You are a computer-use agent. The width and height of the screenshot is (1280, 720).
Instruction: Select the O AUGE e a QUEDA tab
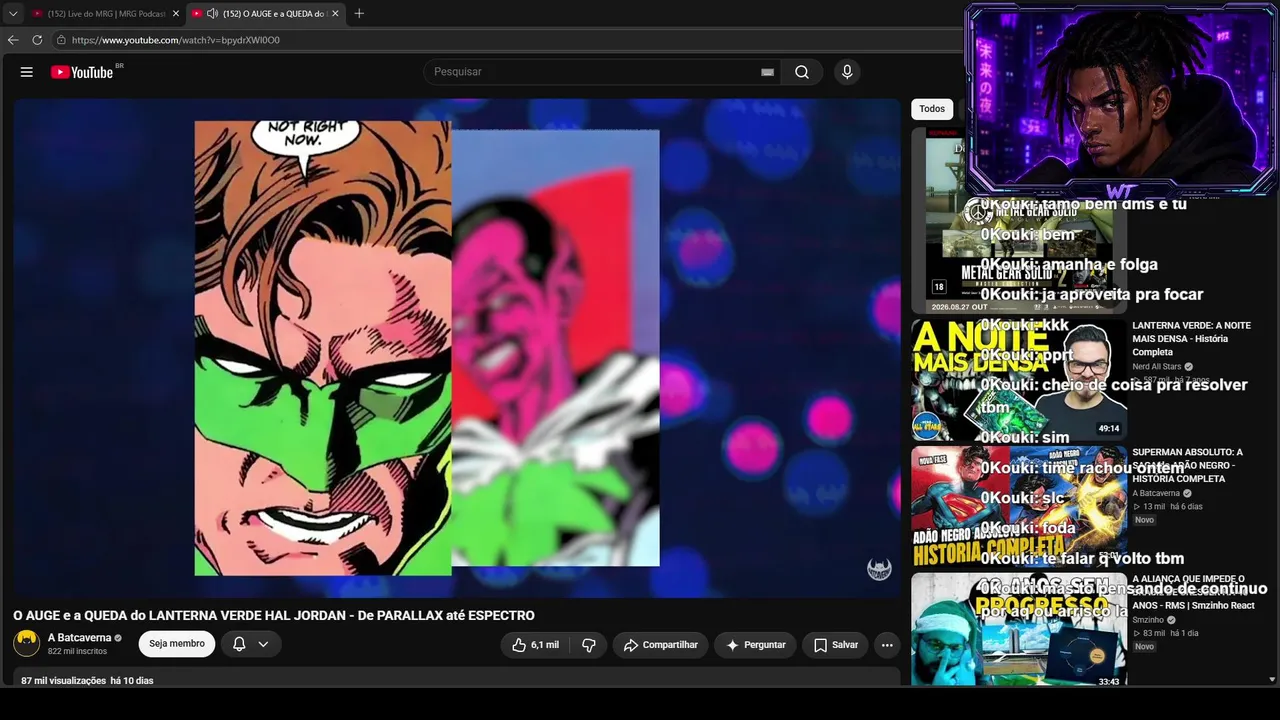[x=265, y=13]
